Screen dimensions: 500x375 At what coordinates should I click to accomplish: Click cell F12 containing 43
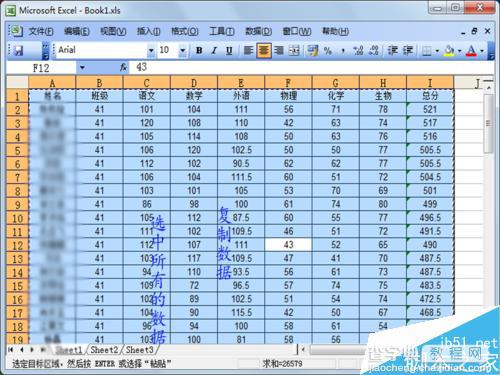[x=288, y=245]
